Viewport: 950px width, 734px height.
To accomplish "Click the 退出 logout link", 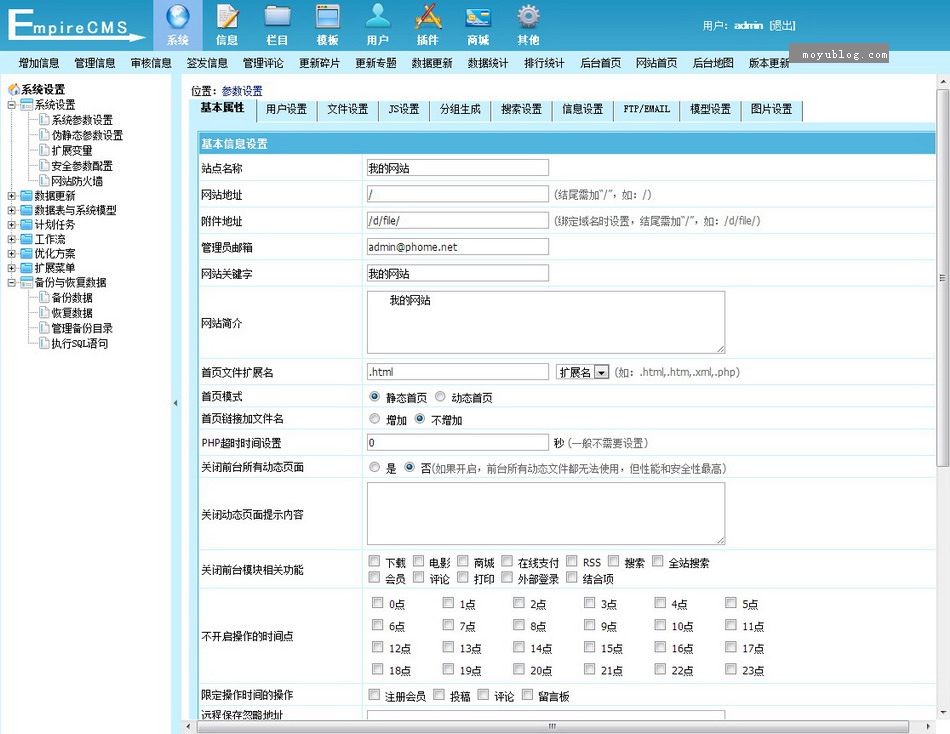I will pyautogui.click(x=782, y=26).
